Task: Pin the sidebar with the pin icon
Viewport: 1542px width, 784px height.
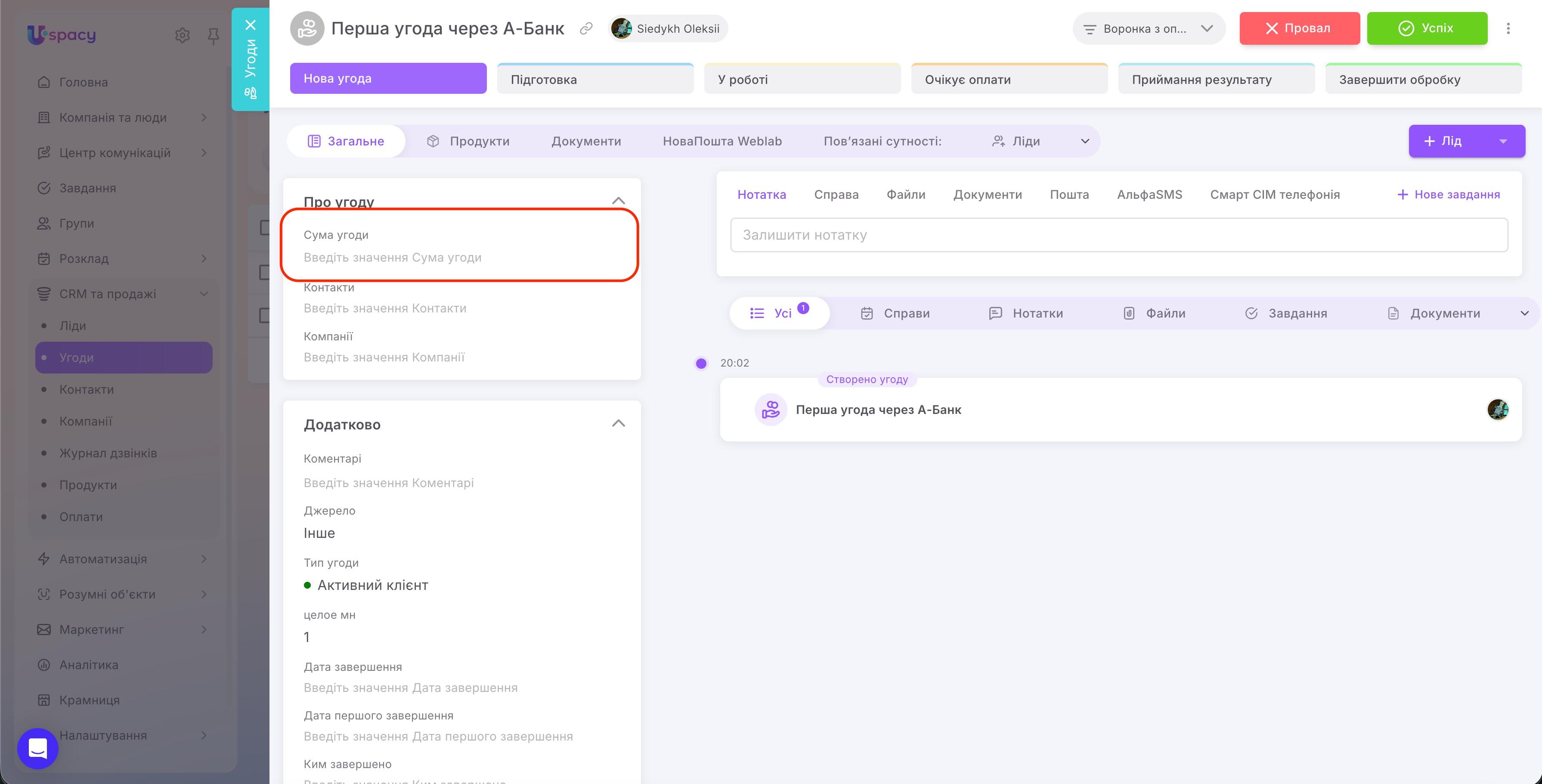Action: point(213,37)
